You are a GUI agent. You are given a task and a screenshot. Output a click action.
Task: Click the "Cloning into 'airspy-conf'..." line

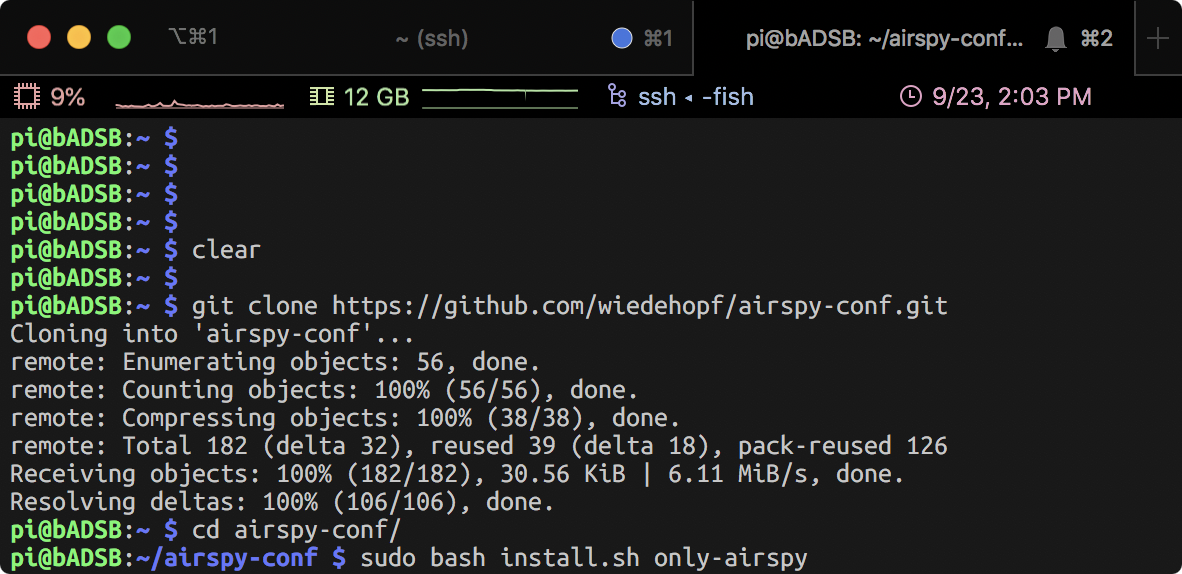tap(213, 333)
